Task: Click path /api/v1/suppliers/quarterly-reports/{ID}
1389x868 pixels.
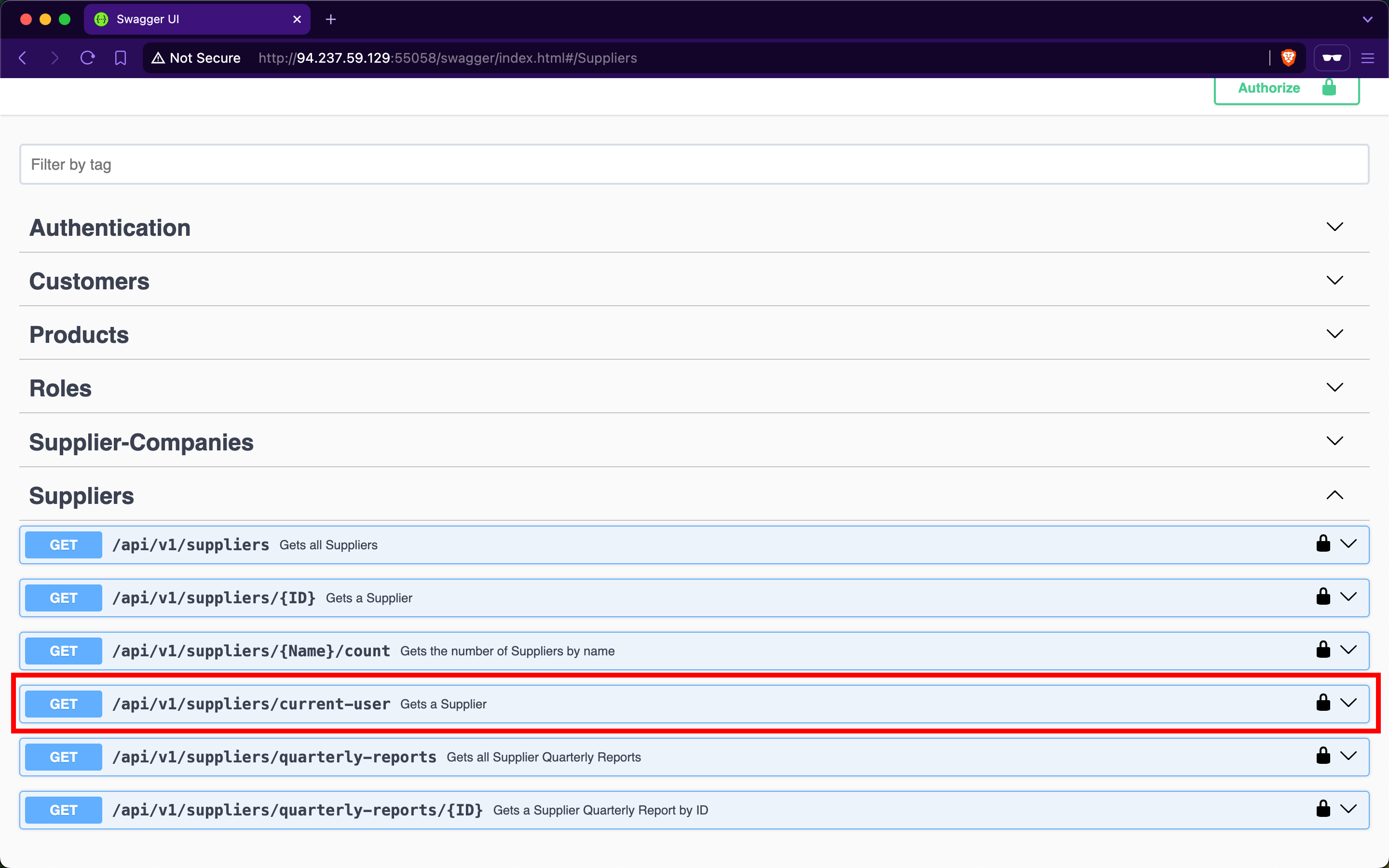Action: click(x=298, y=810)
